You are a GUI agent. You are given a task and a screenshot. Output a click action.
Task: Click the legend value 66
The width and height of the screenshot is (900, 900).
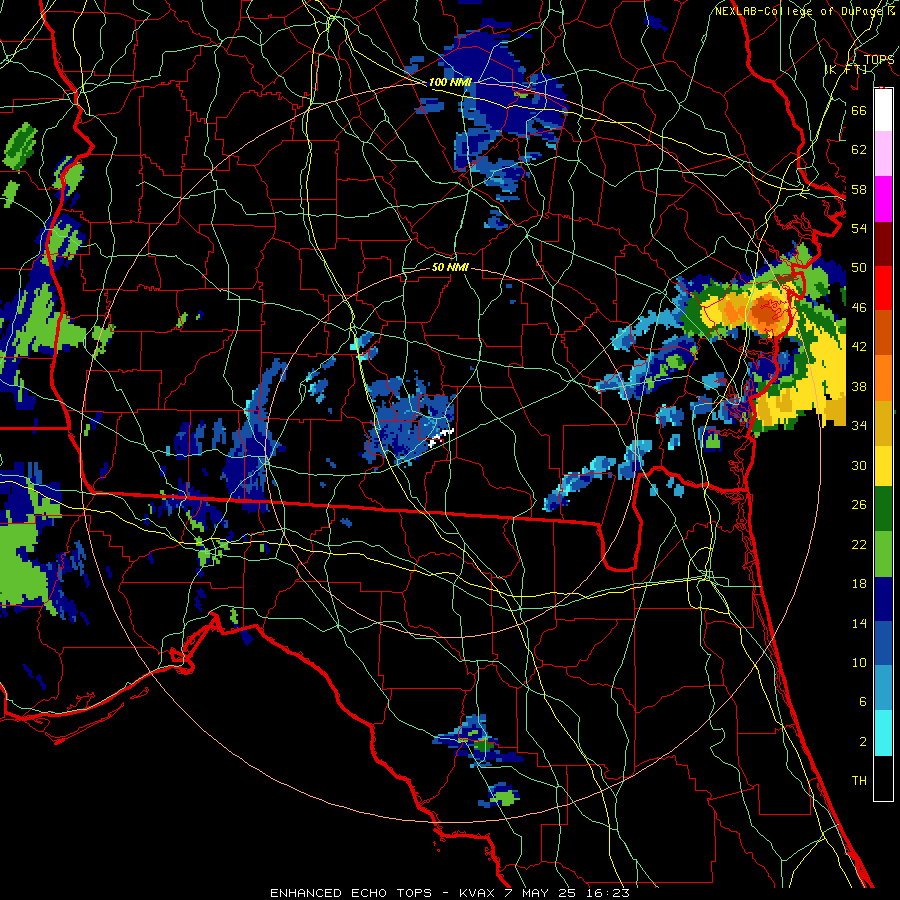859,110
